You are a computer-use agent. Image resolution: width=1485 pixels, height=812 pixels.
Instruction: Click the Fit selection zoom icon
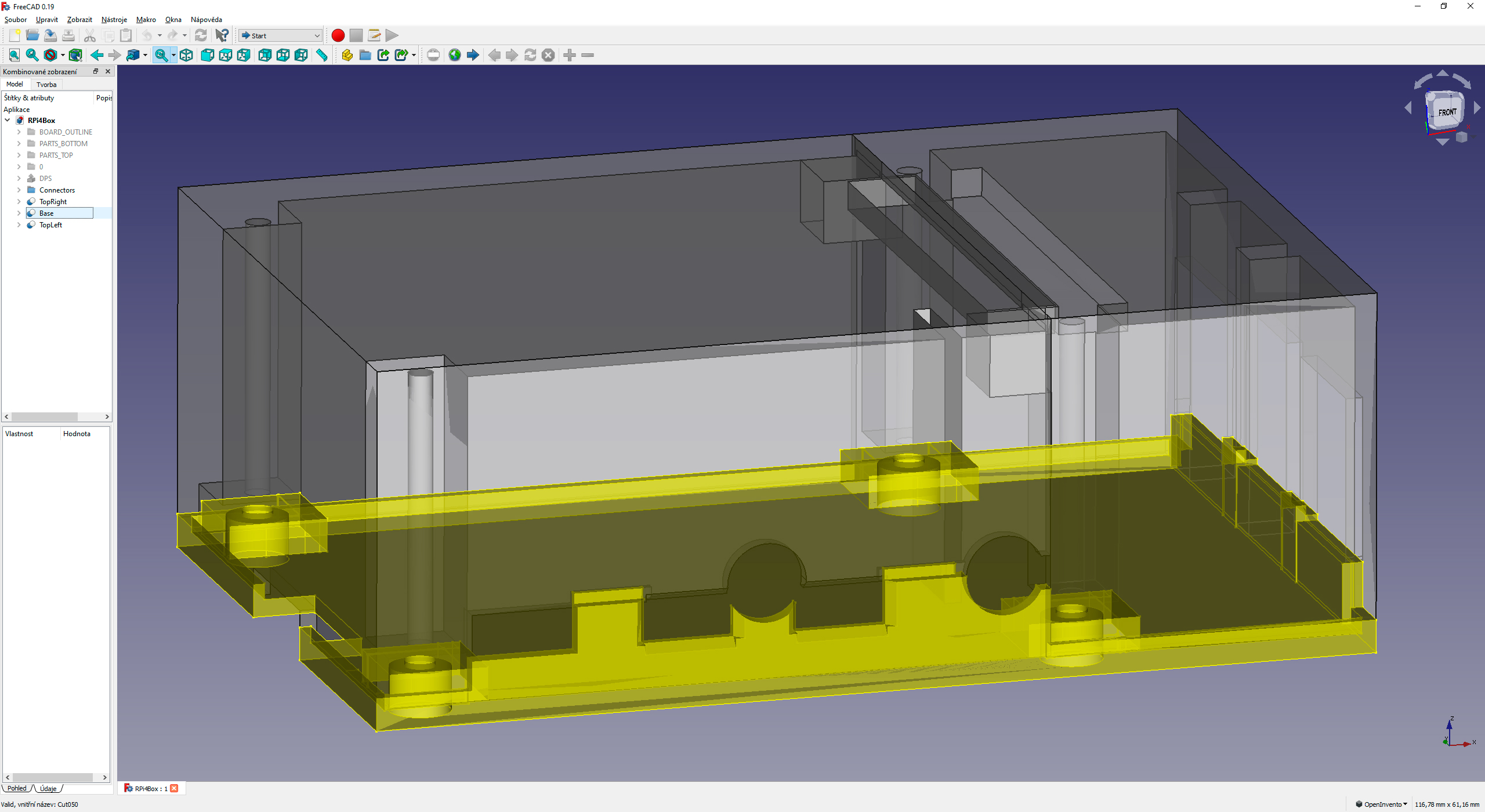coord(32,55)
